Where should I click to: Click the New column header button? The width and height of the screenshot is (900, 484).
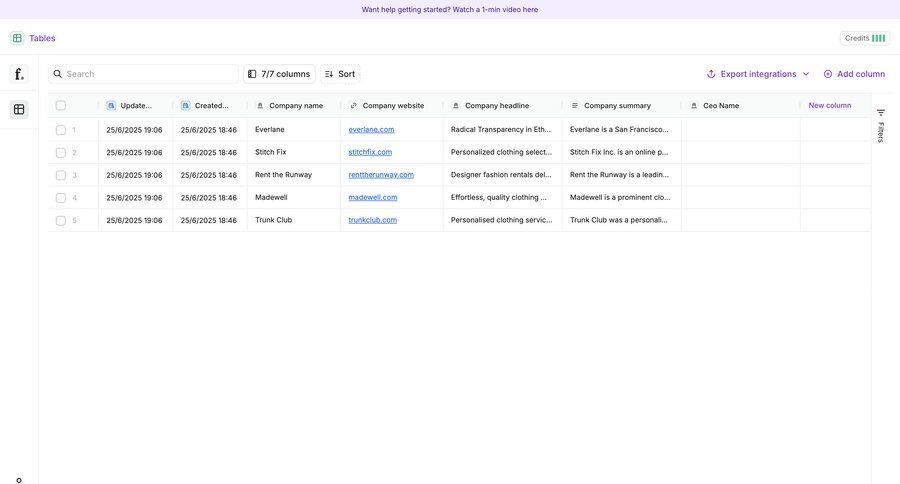click(x=830, y=106)
